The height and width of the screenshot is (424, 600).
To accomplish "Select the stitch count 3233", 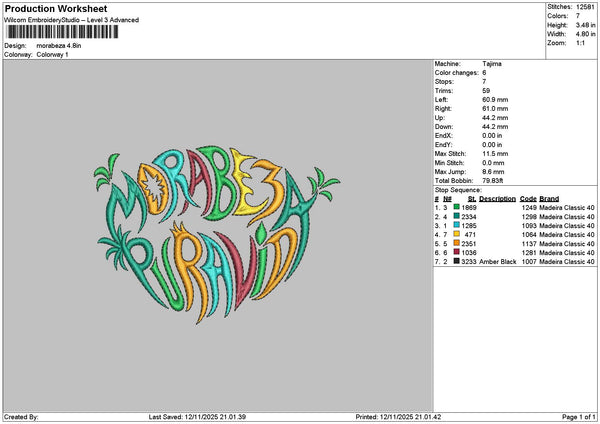I will tap(469, 261).
